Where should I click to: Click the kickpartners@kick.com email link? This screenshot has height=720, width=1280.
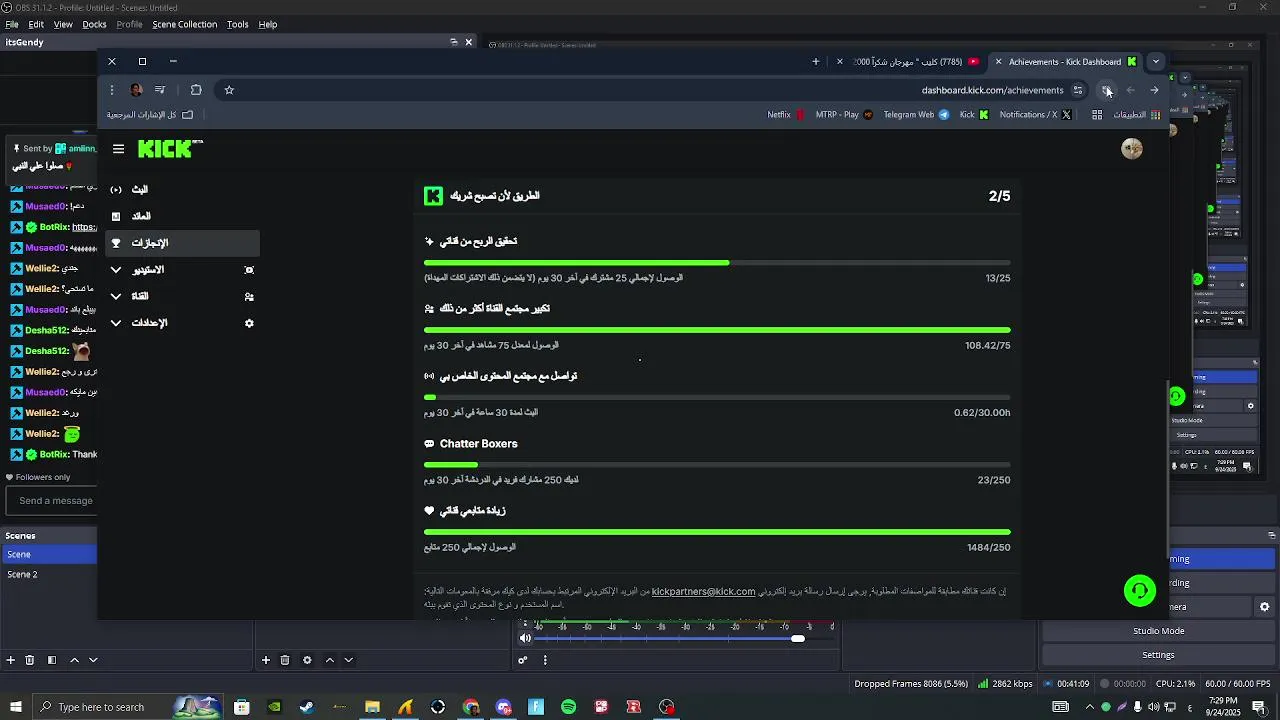703,592
